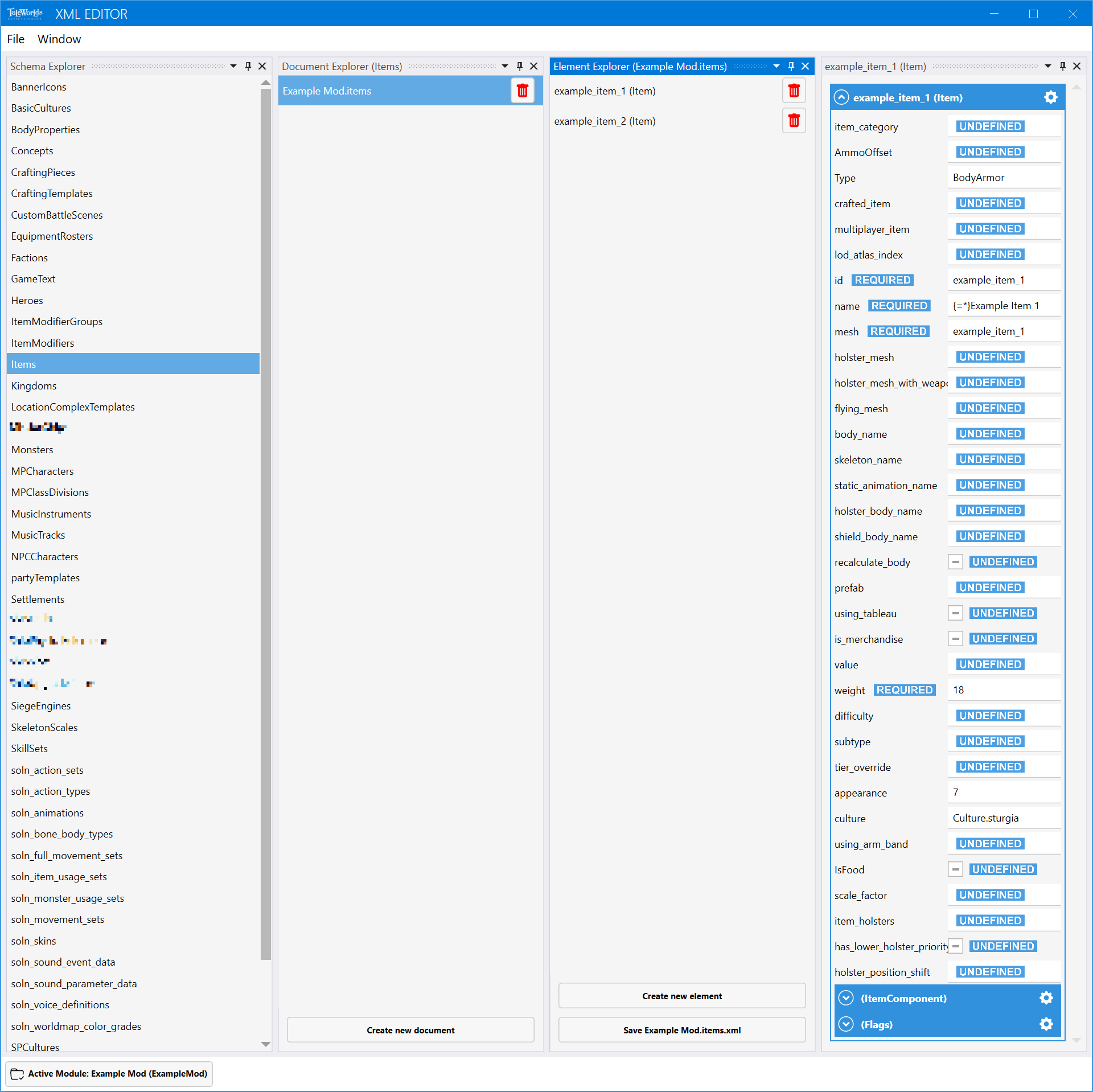Toggle the has_lower_holster_priority checkbox

click(x=956, y=946)
